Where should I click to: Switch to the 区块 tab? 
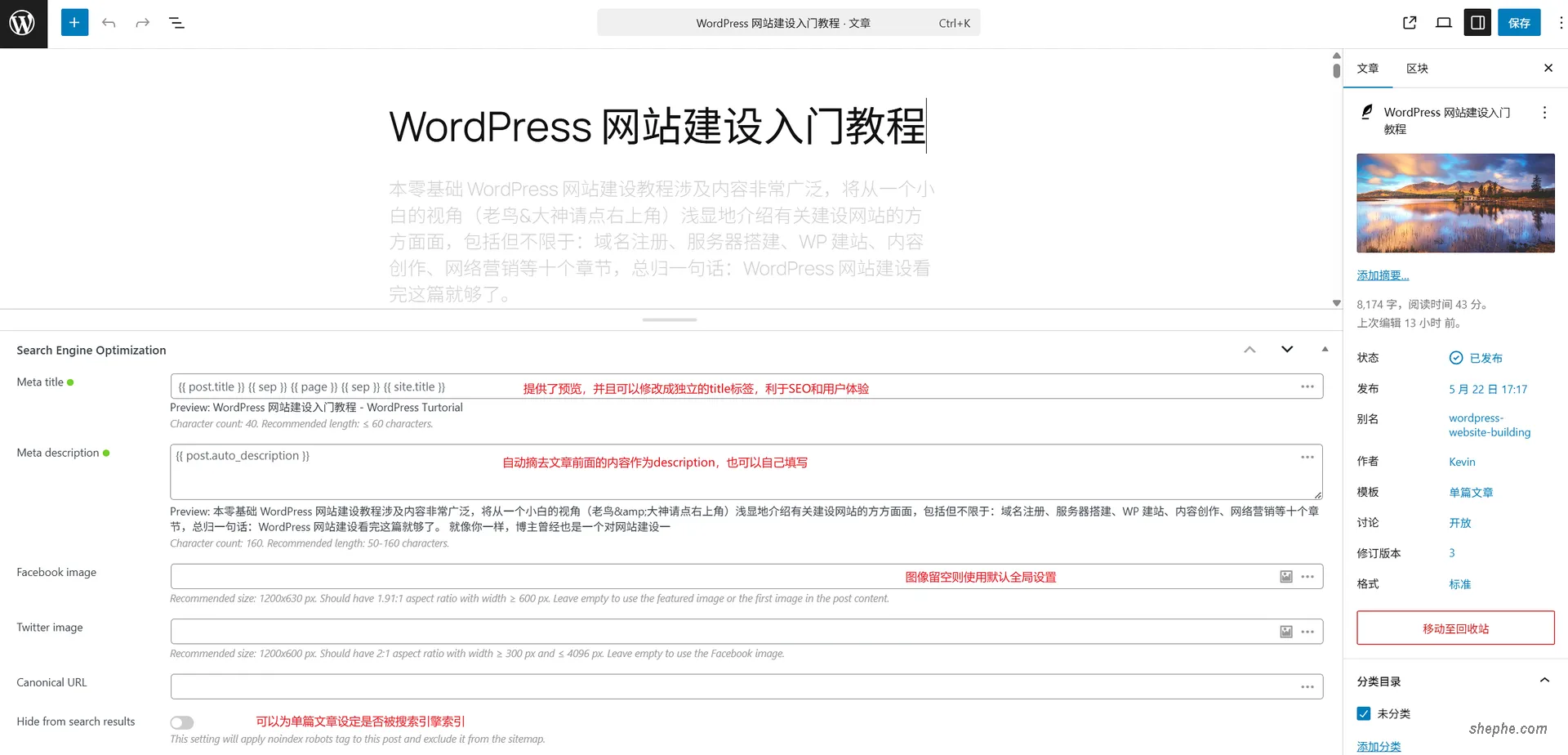click(x=1417, y=69)
